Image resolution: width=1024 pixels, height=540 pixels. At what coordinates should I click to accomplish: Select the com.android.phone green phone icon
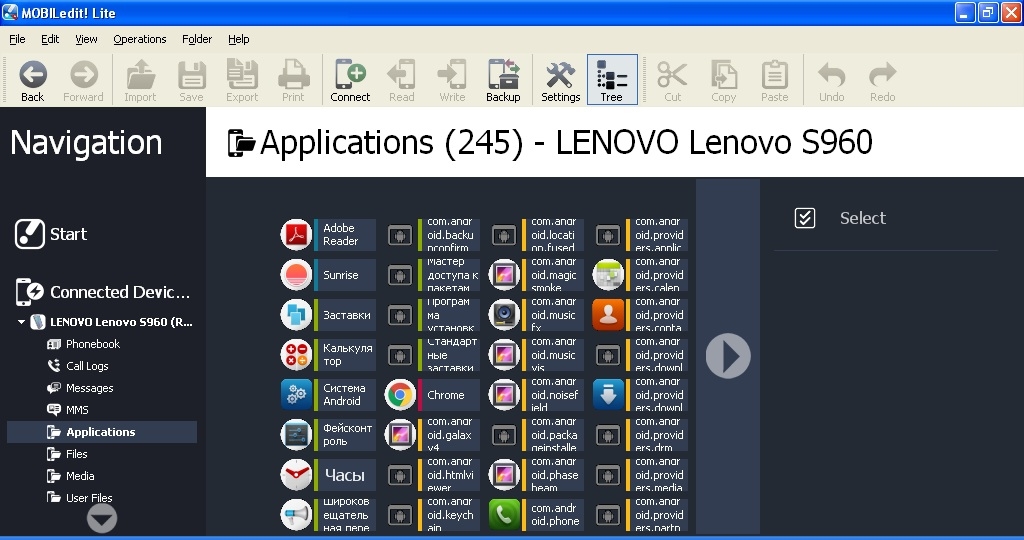point(504,515)
